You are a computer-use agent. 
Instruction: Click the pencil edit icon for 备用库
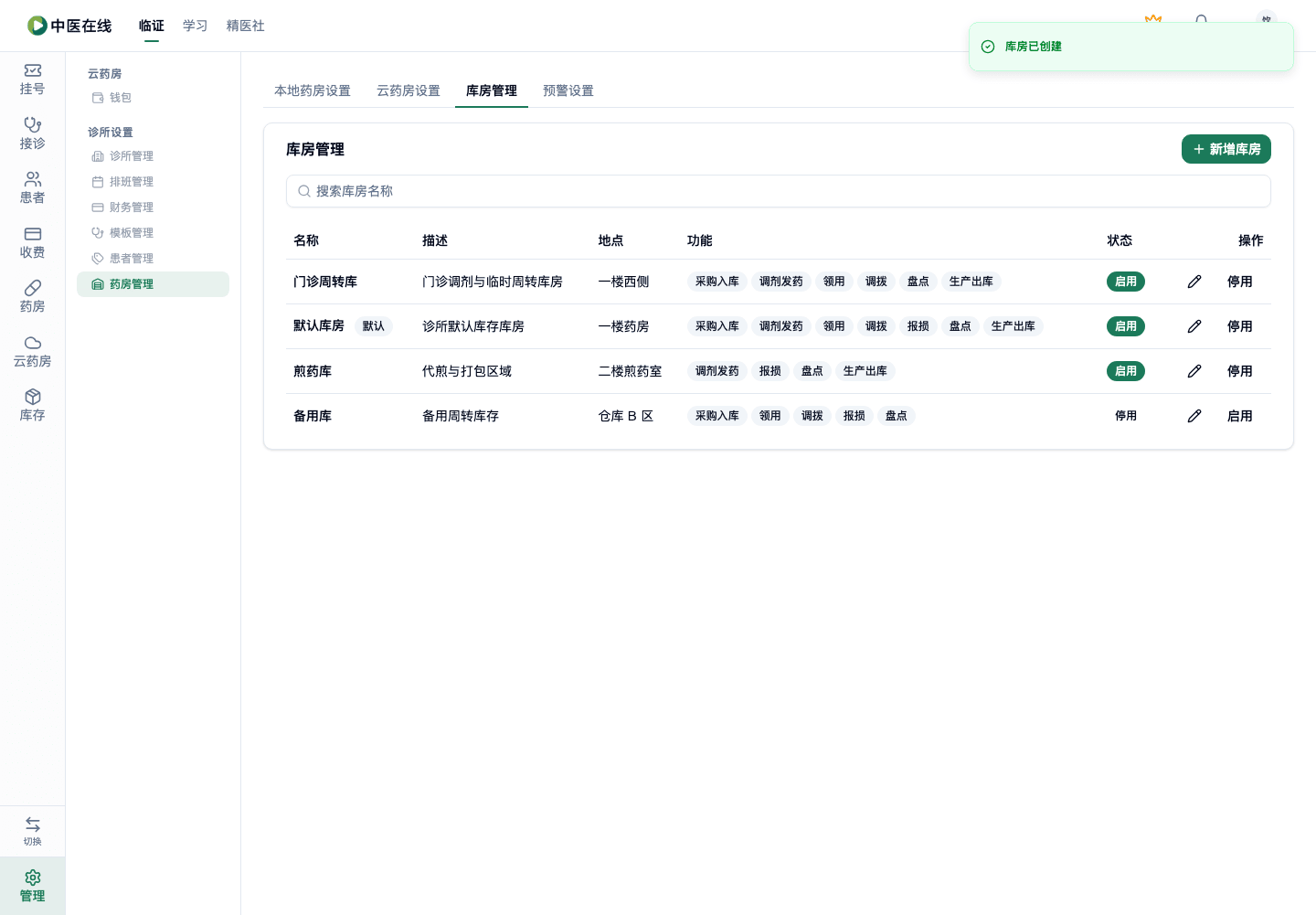click(1194, 416)
